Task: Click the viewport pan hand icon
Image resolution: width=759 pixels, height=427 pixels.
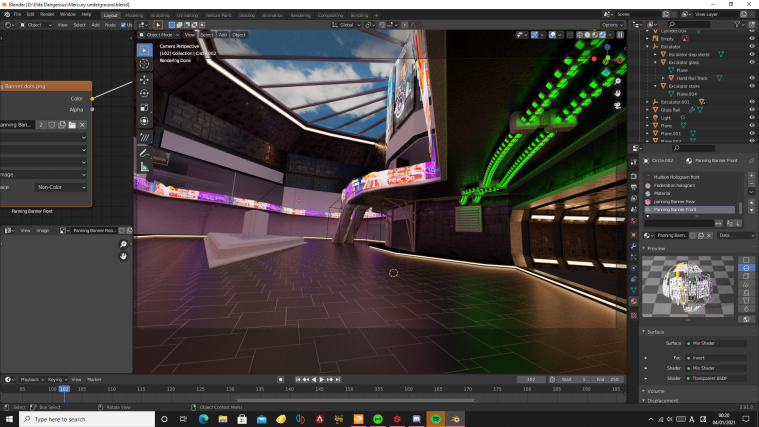Action: point(618,93)
